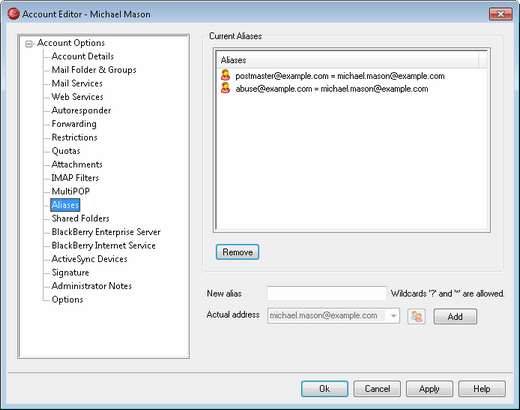This screenshot has width=520, height=410.
Task: Open account picker icon next to Actual address
Action: coord(416,316)
